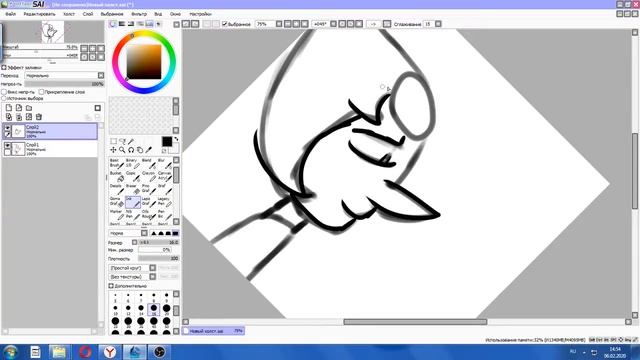This screenshot has width=640, height=360.
Task: Select the Слой2 layer row
Action: pyautogui.click(x=50, y=131)
